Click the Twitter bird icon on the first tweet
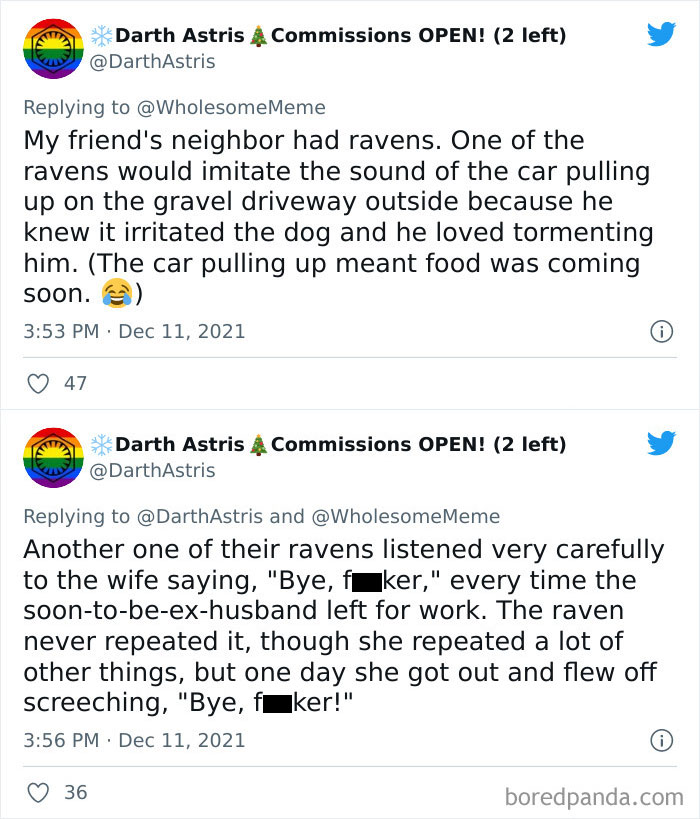Viewport: 700px width, 819px height. tap(661, 33)
